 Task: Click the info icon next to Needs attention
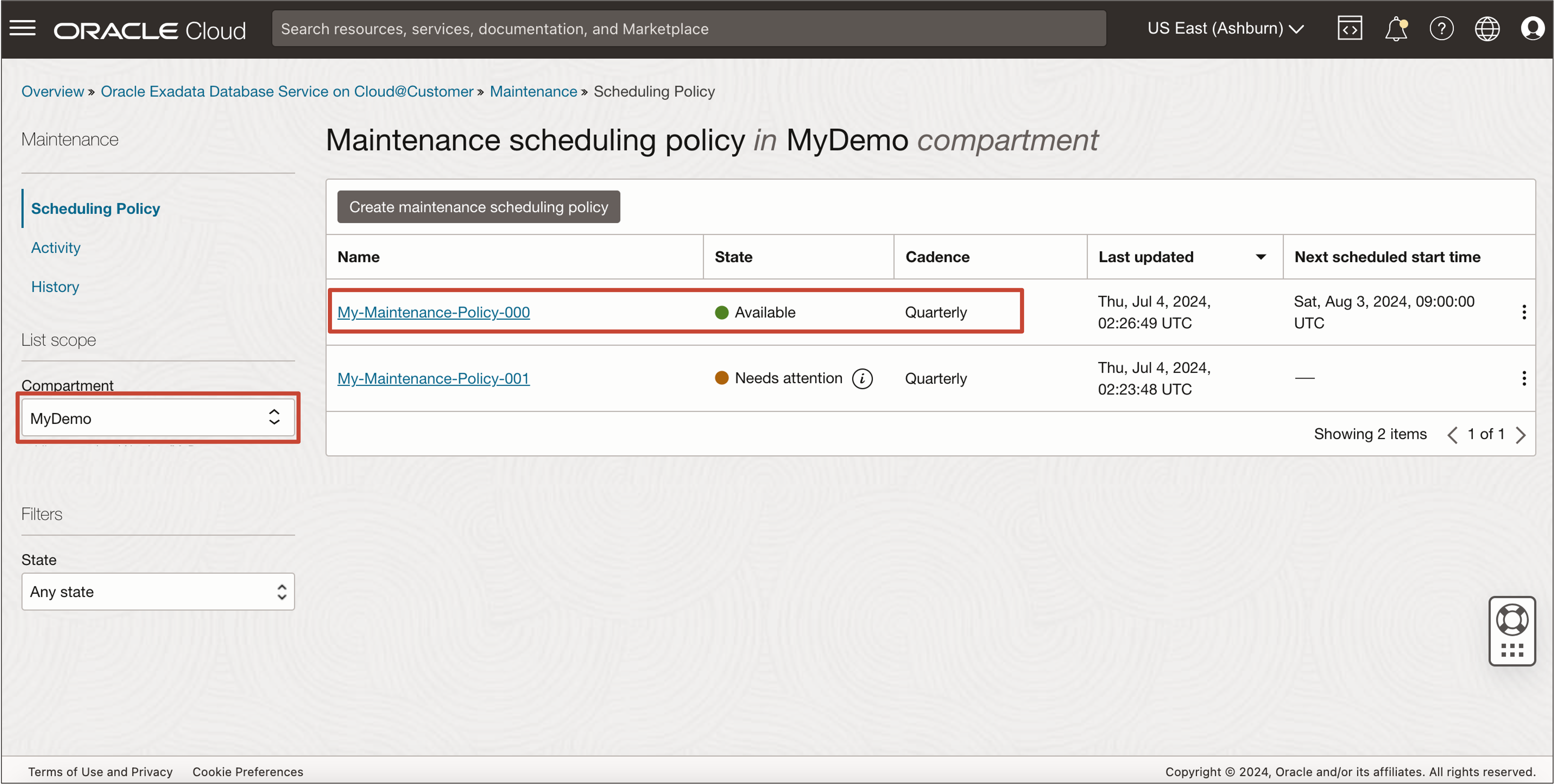pyautogui.click(x=863, y=379)
